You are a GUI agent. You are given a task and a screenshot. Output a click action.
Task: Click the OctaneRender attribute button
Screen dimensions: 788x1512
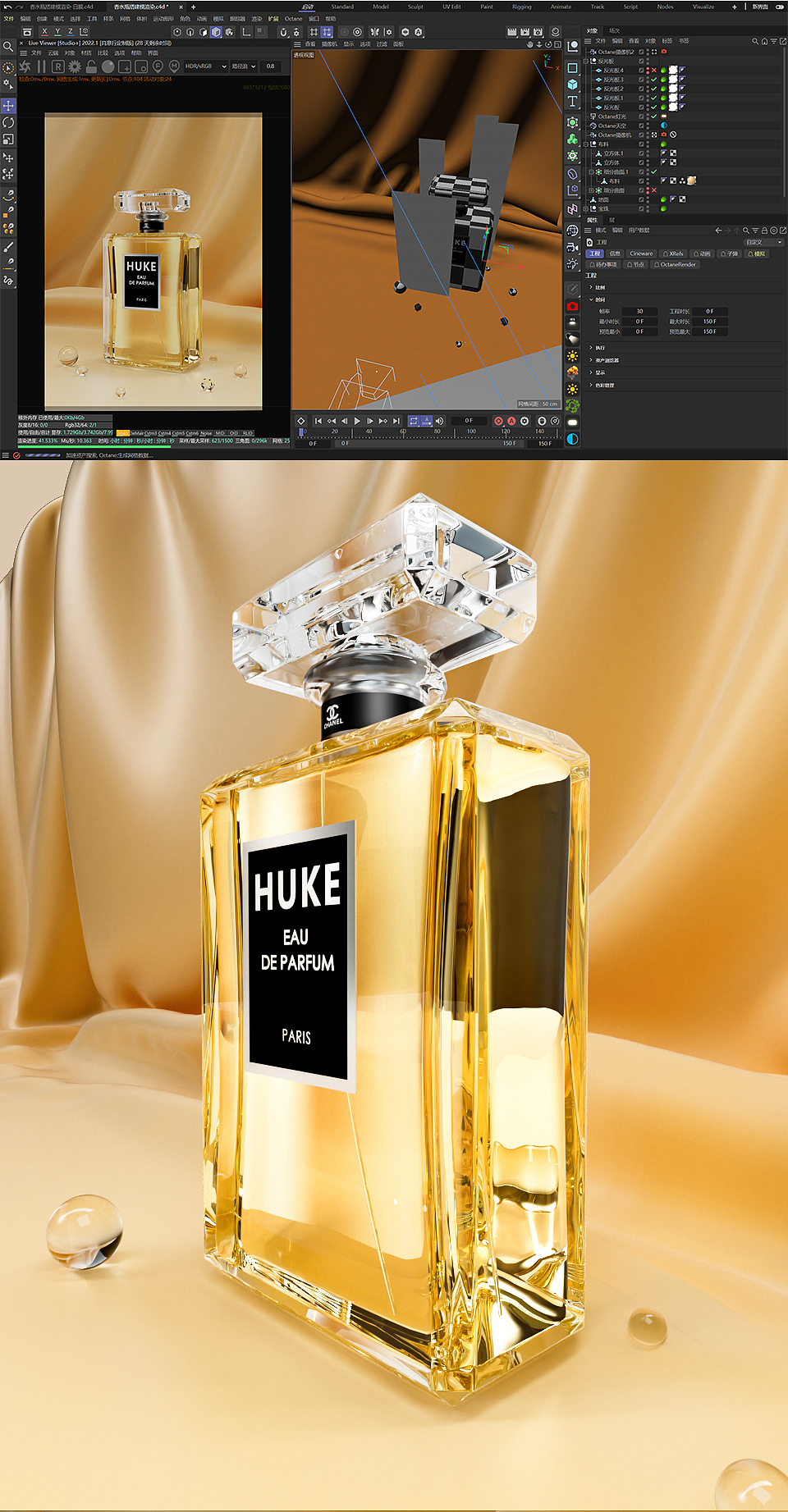coord(675,264)
